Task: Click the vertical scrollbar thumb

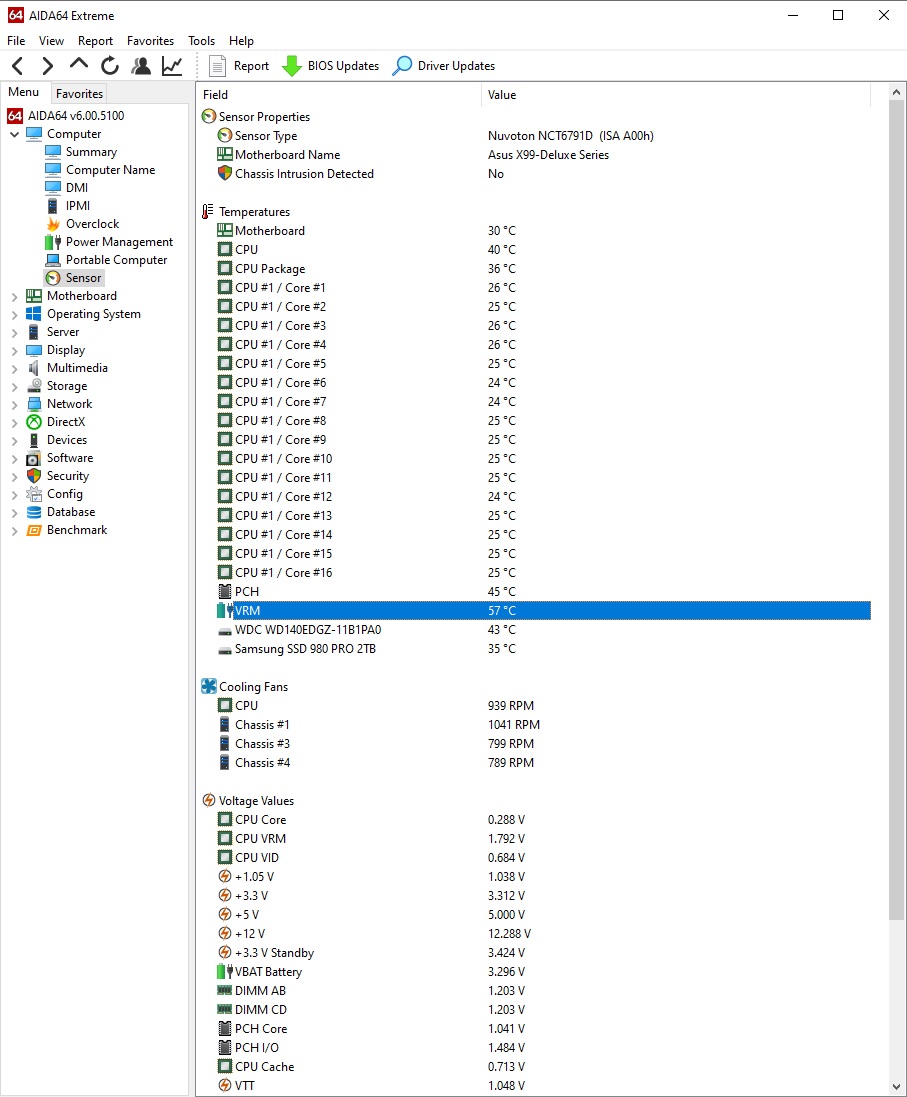Action: [897, 511]
